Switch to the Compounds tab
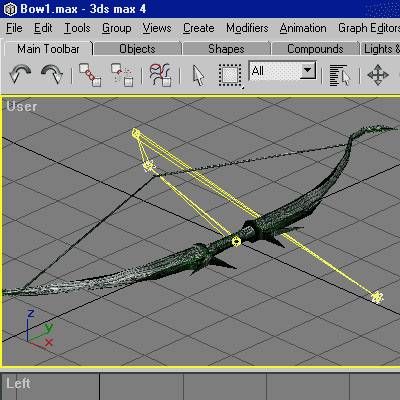 click(315, 49)
